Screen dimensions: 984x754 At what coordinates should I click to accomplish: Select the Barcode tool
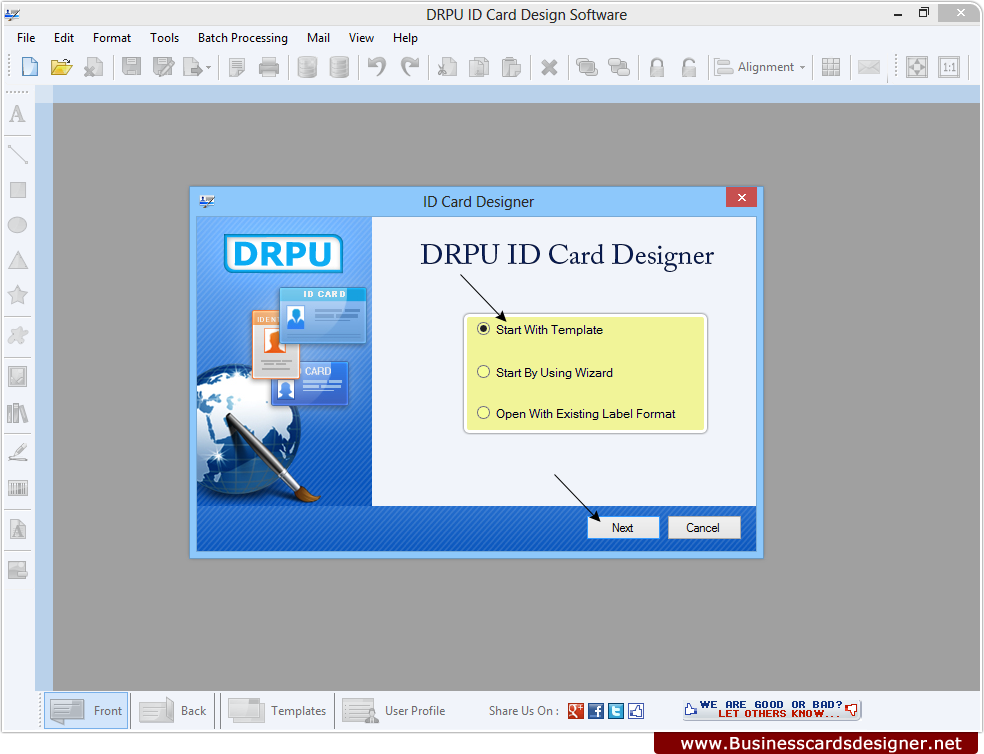point(18,488)
